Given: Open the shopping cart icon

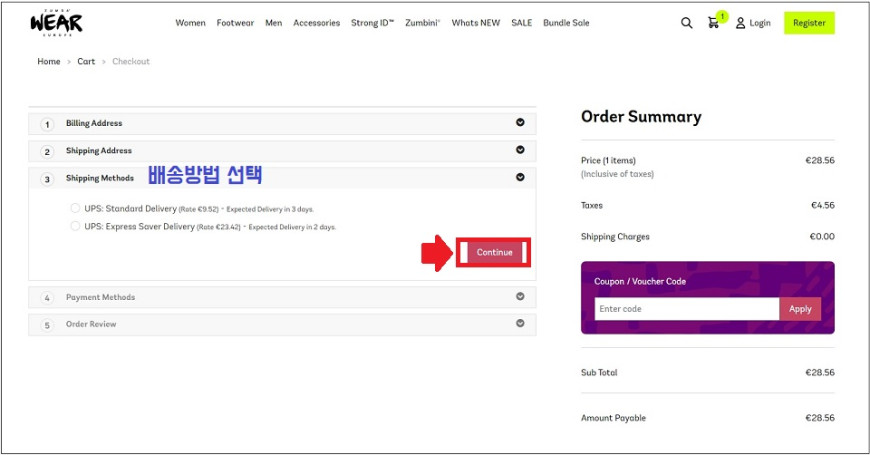Looking at the screenshot, I should pyautogui.click(x=714, y=23).
